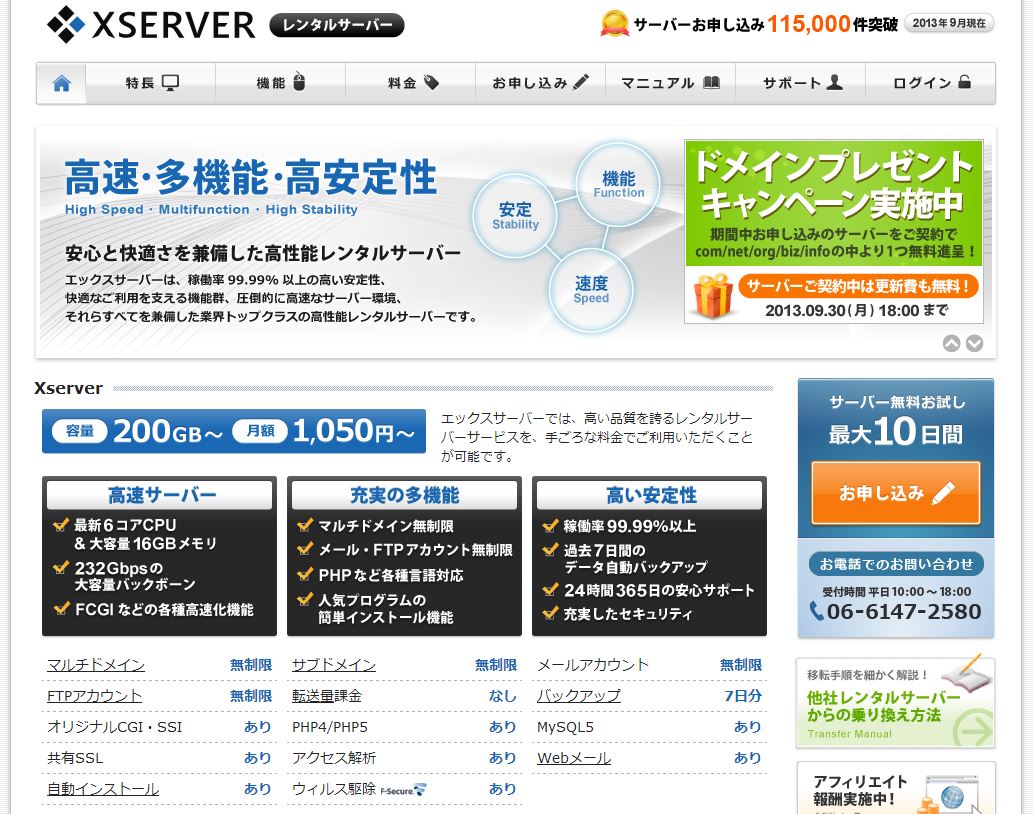Open the マニュアル menu item
Viewport: 1033px width, 814px height.
670,83
